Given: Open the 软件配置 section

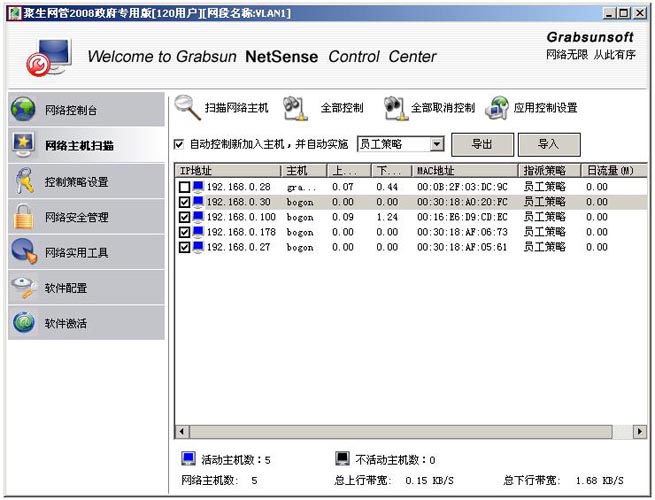Looking at the screenshot, I should pyautogui.click(x=86, y=287).
